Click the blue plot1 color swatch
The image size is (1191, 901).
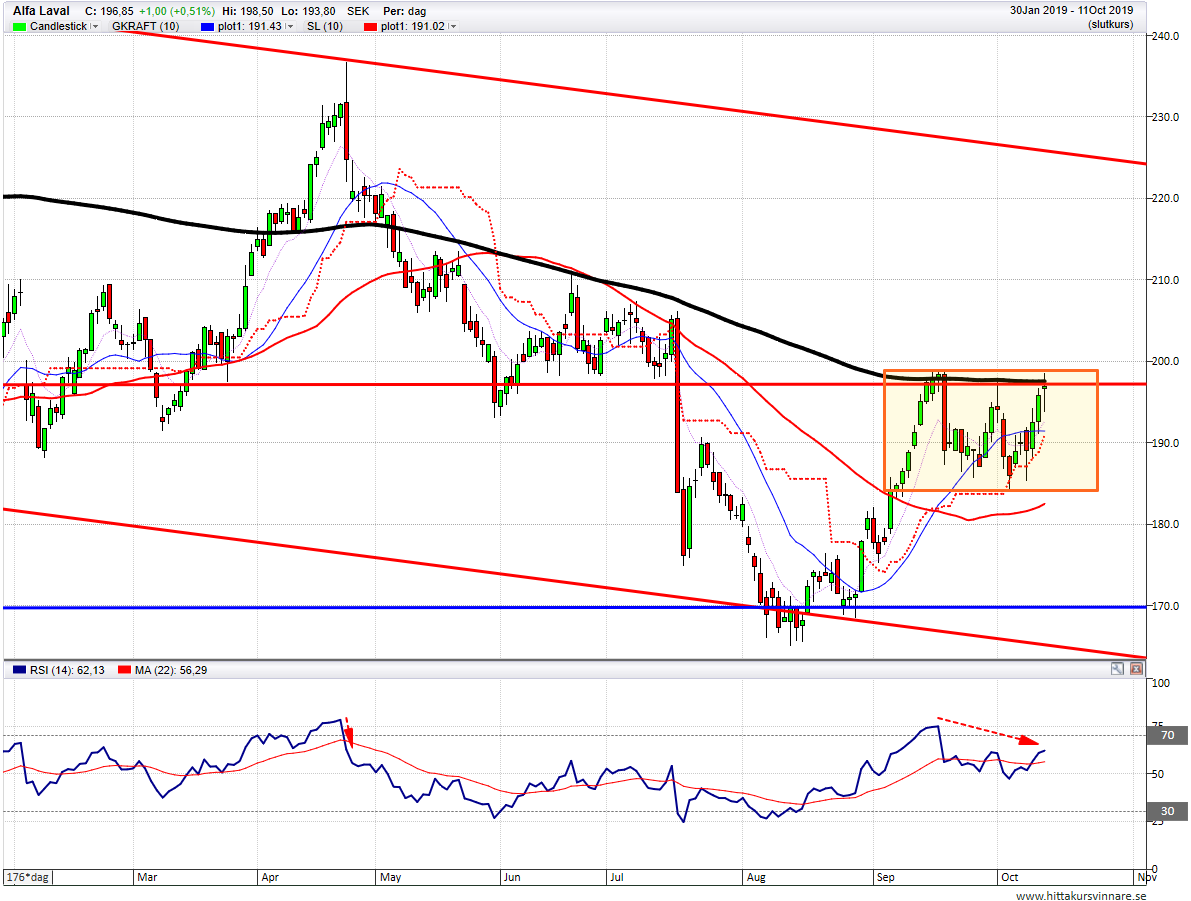pos(207,26)
